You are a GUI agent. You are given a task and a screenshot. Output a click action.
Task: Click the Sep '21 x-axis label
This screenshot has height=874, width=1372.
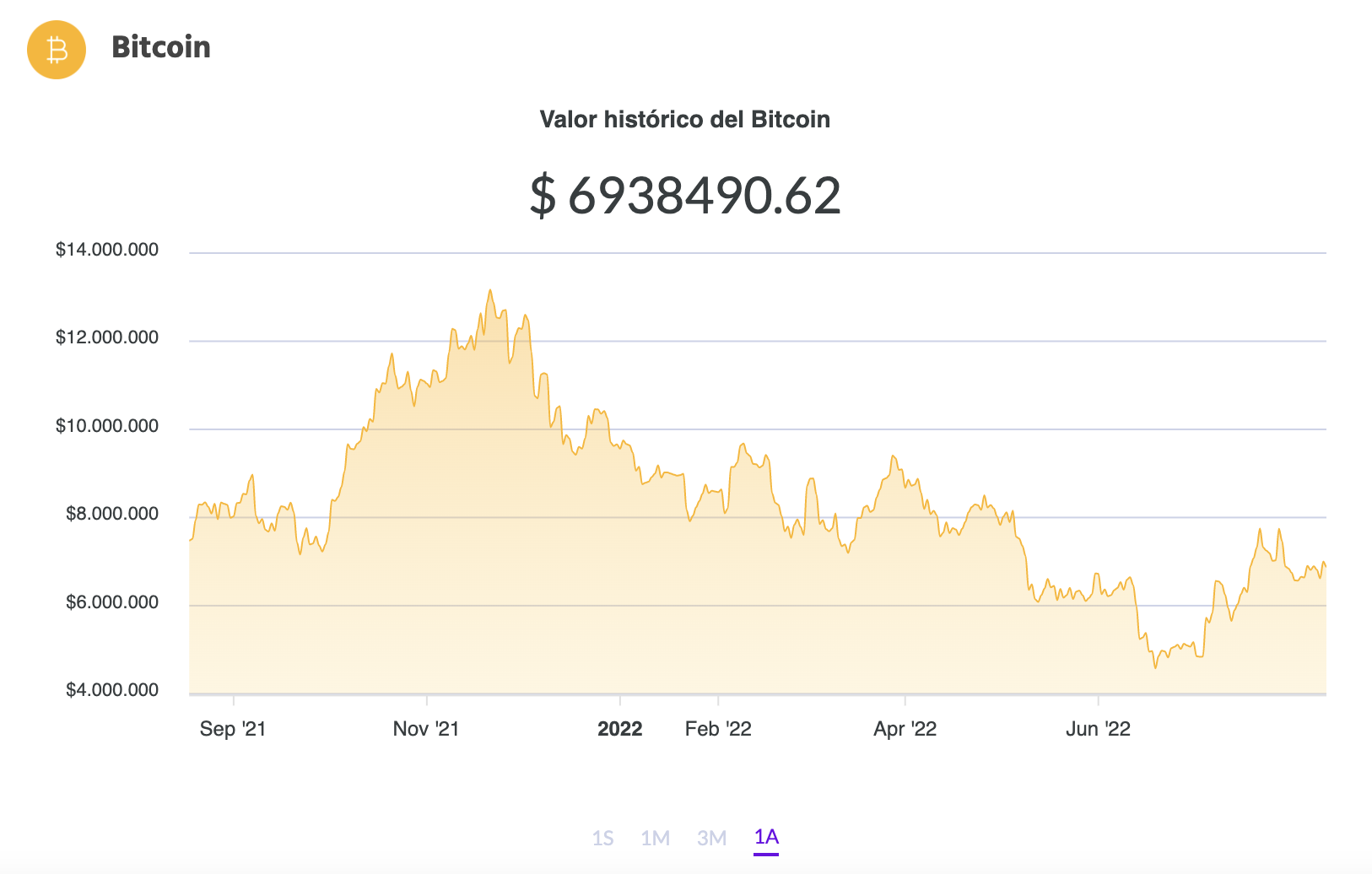pos(233,729)
